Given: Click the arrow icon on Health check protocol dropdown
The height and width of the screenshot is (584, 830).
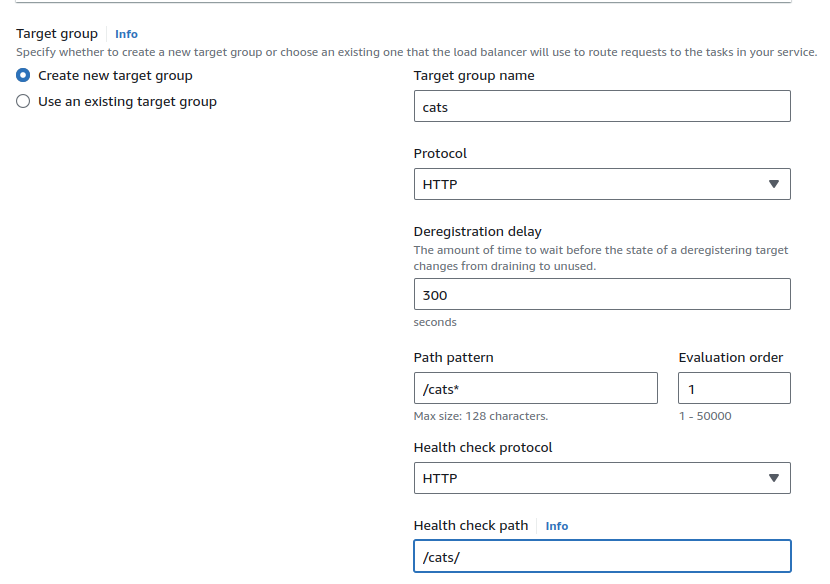Looking at the screenshot, I should 773,478.
